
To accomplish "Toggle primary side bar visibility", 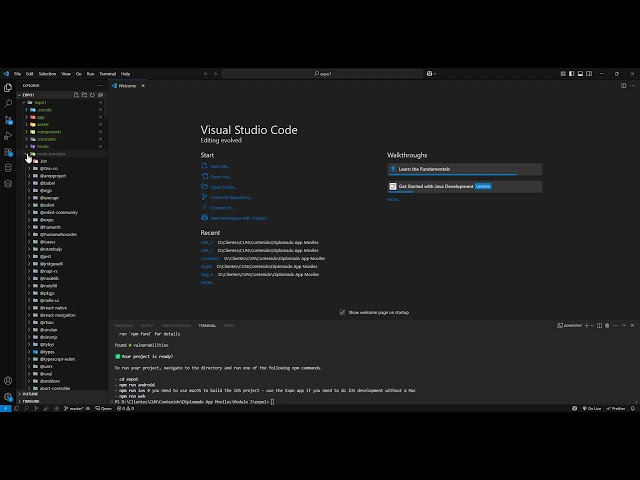I will [571, 73].
